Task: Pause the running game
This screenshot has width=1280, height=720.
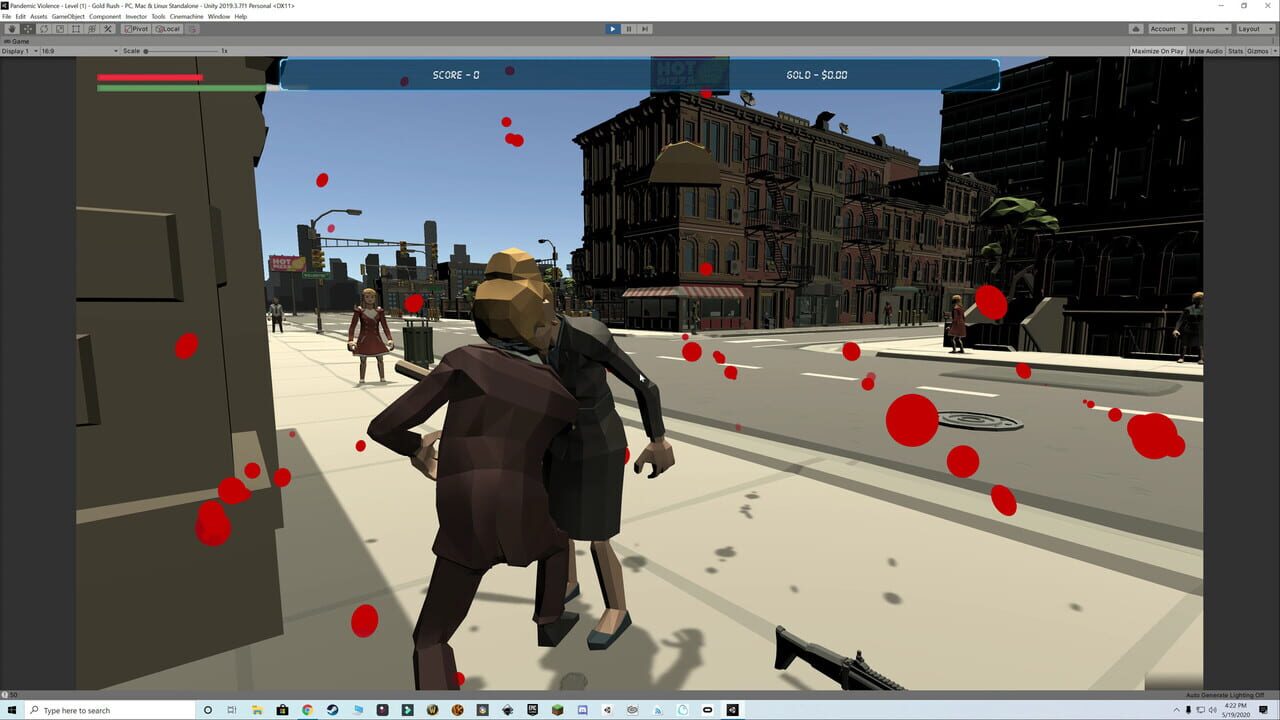Action: [x=628, y=28]
